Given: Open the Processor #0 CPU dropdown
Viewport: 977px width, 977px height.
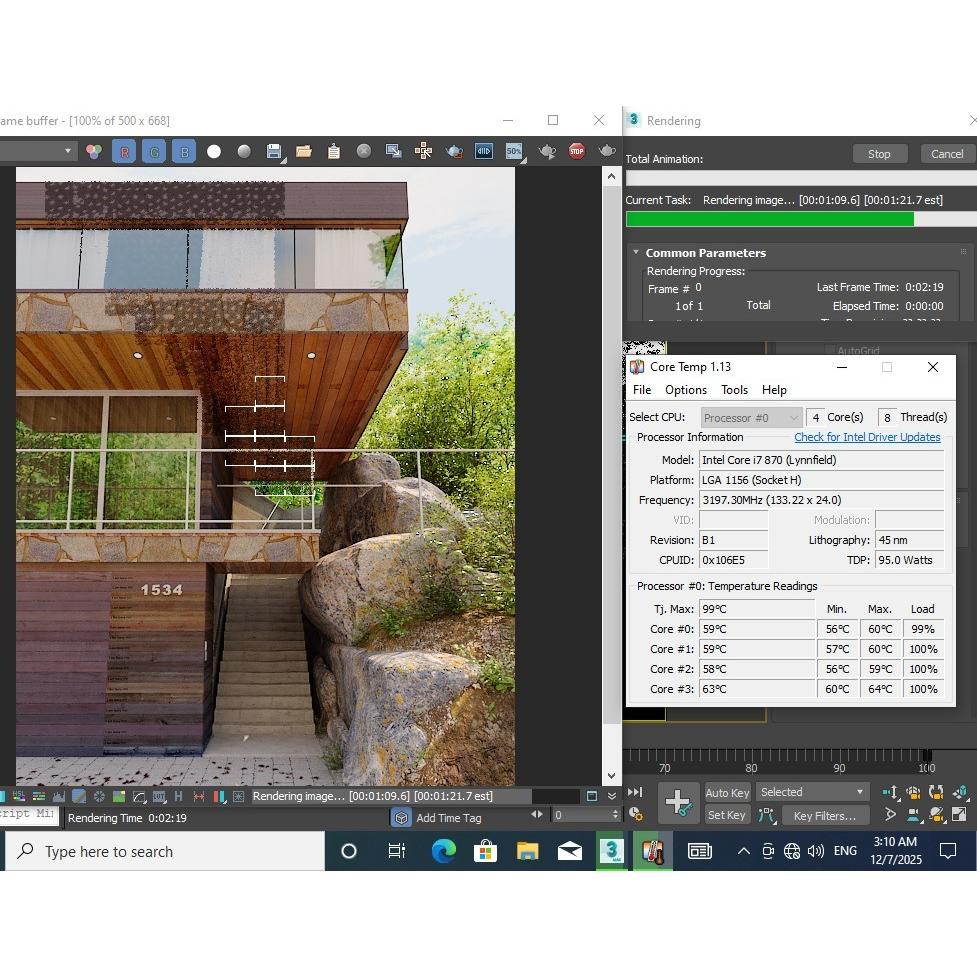Looking at the screenshot, I should [x=751, y=417].
